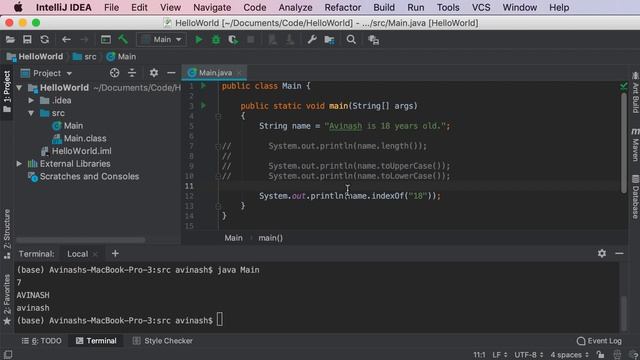Open the Terminal tool window tab

pos(96,341)
